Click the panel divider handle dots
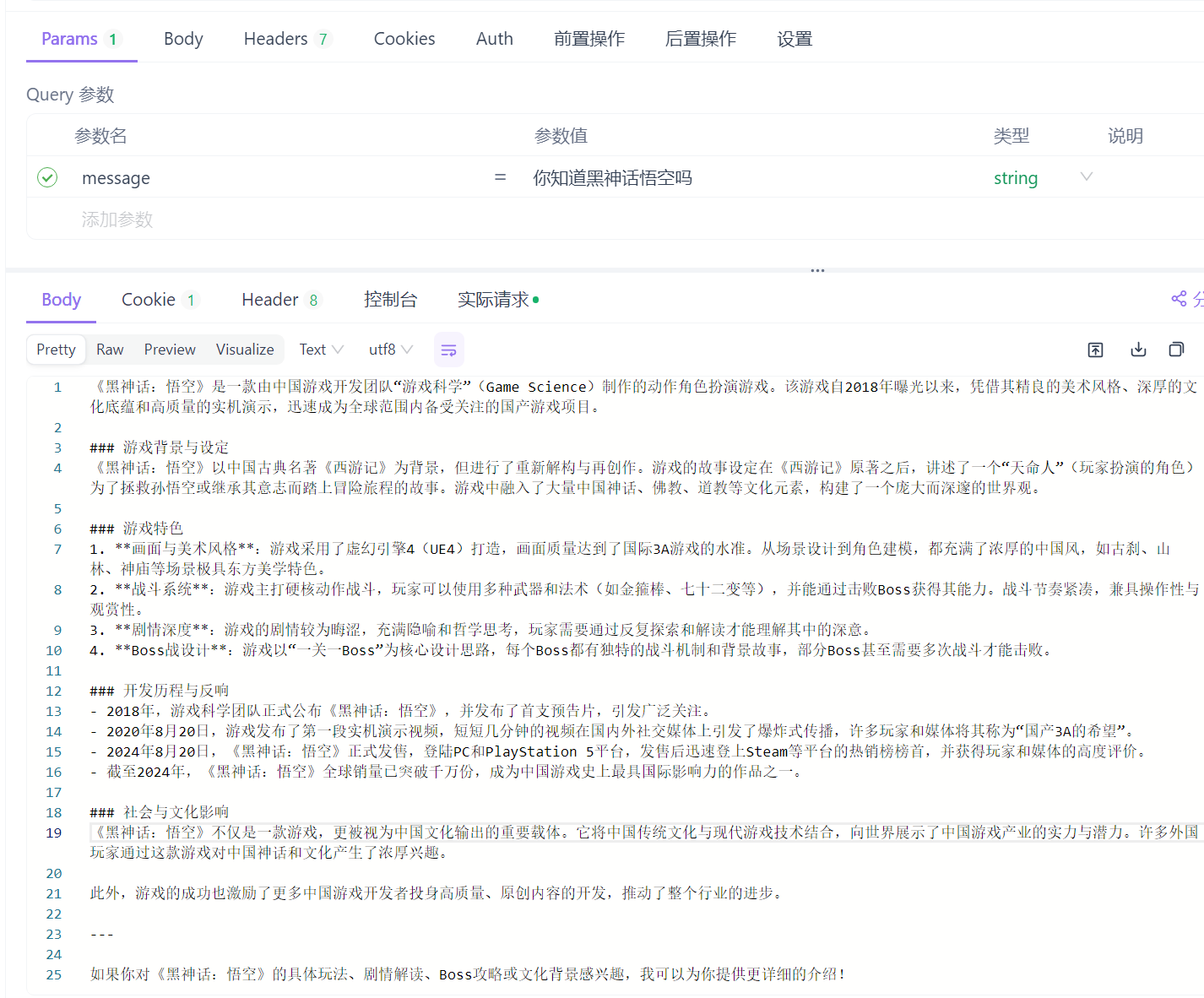Screen dimensions: 1204x998 coord(817,271)
